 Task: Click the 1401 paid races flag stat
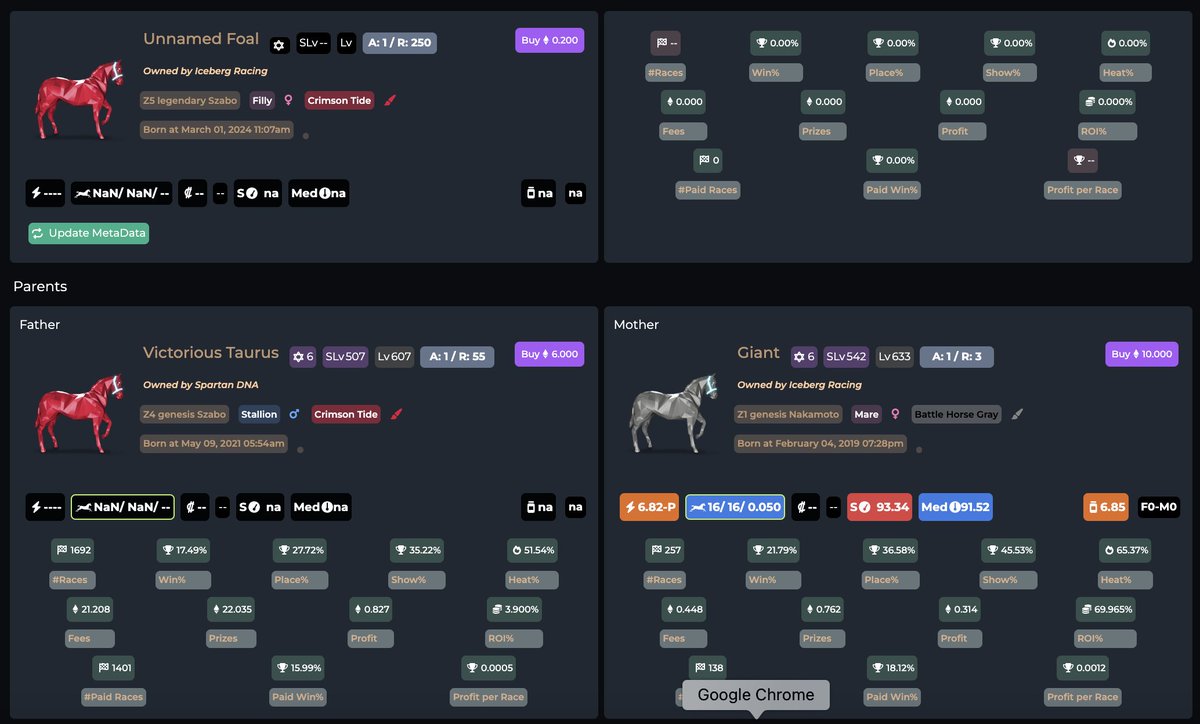(115, 667)
